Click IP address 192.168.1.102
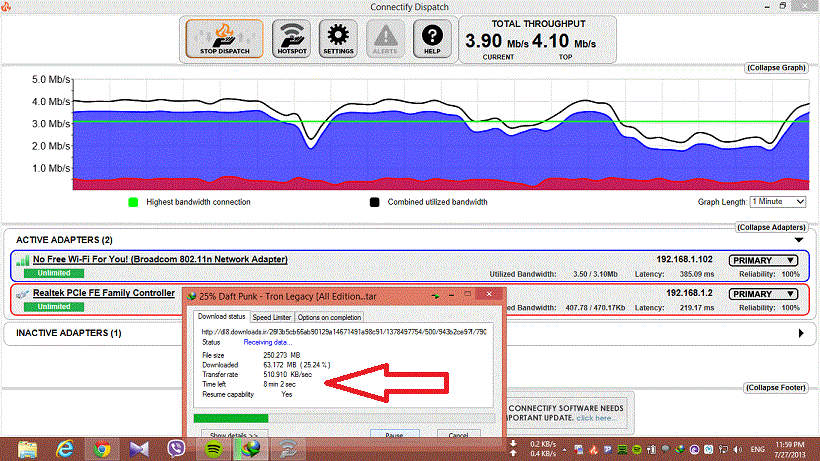This screenshot has width=820, height=461. point(684,259)
